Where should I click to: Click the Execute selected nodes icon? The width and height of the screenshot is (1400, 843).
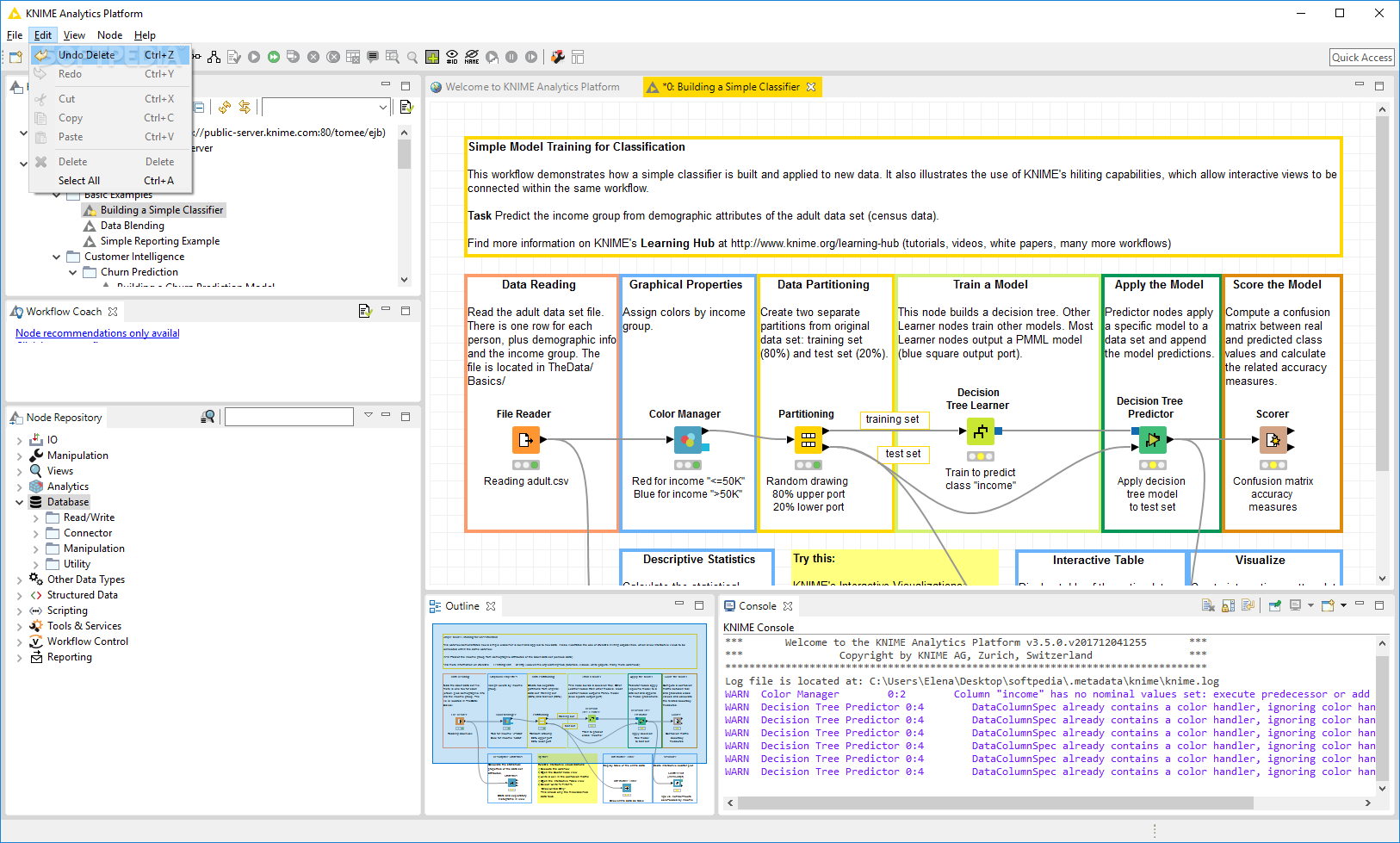(x=254, y=57)
